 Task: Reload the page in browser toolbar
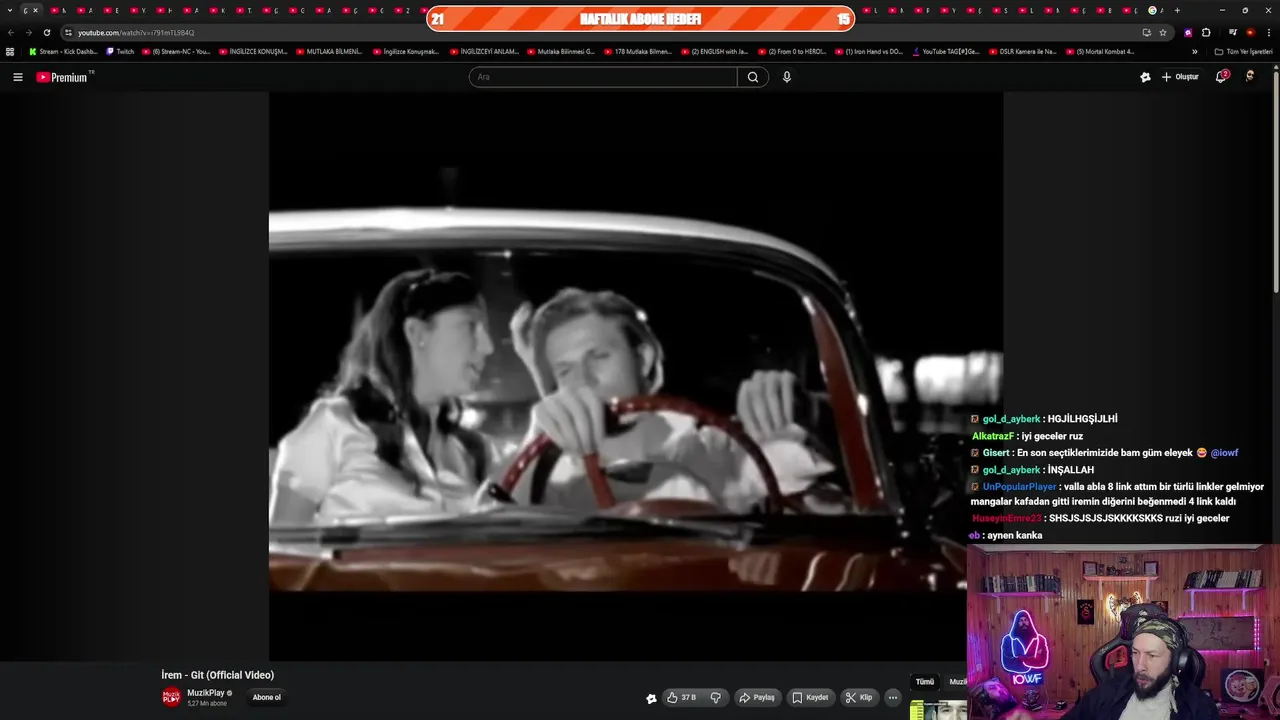coord(46,32)
